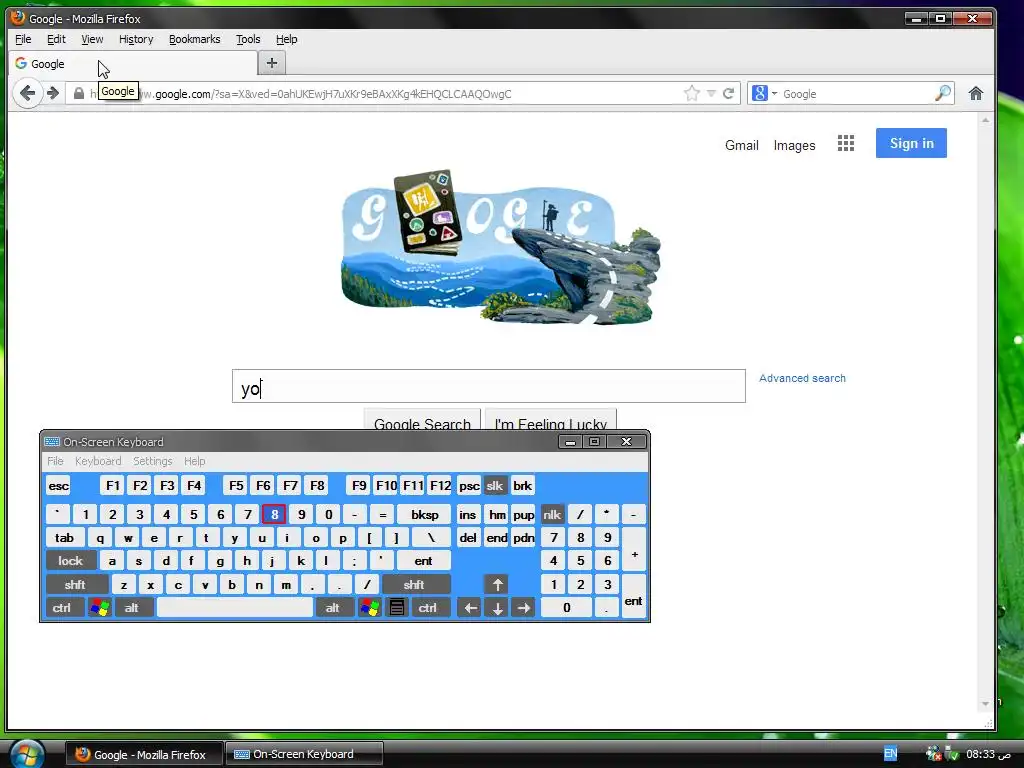Open Firefox home page icon
The width and height of the screenshot is (1024, 768).
tap(976, 93)
